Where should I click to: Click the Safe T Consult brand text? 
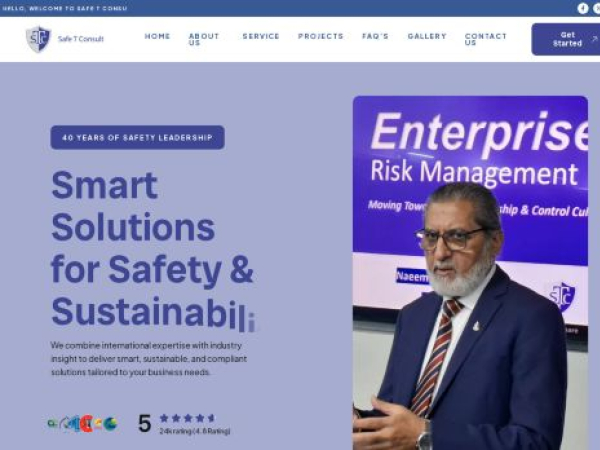pos(81,39)
